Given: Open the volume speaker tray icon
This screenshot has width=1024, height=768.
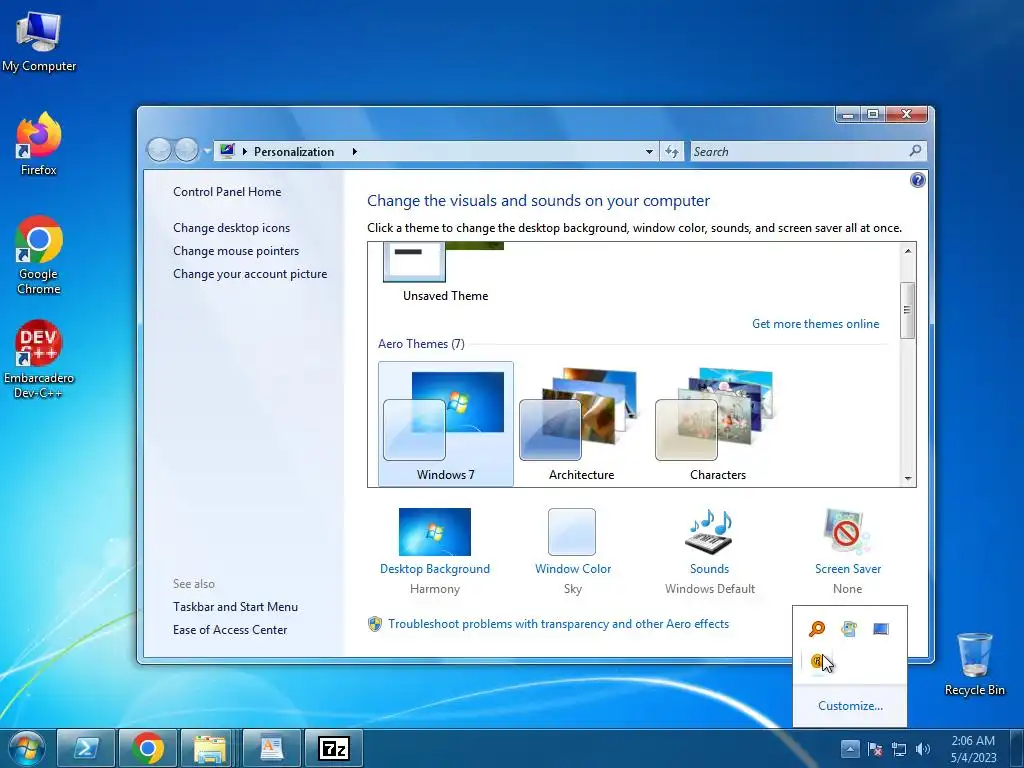Looking at the screenshot, I should [923, 749].
